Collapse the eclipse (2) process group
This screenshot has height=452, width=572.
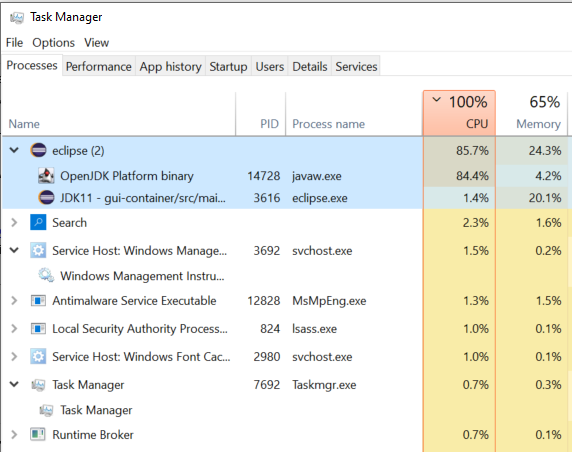[14, 150]
